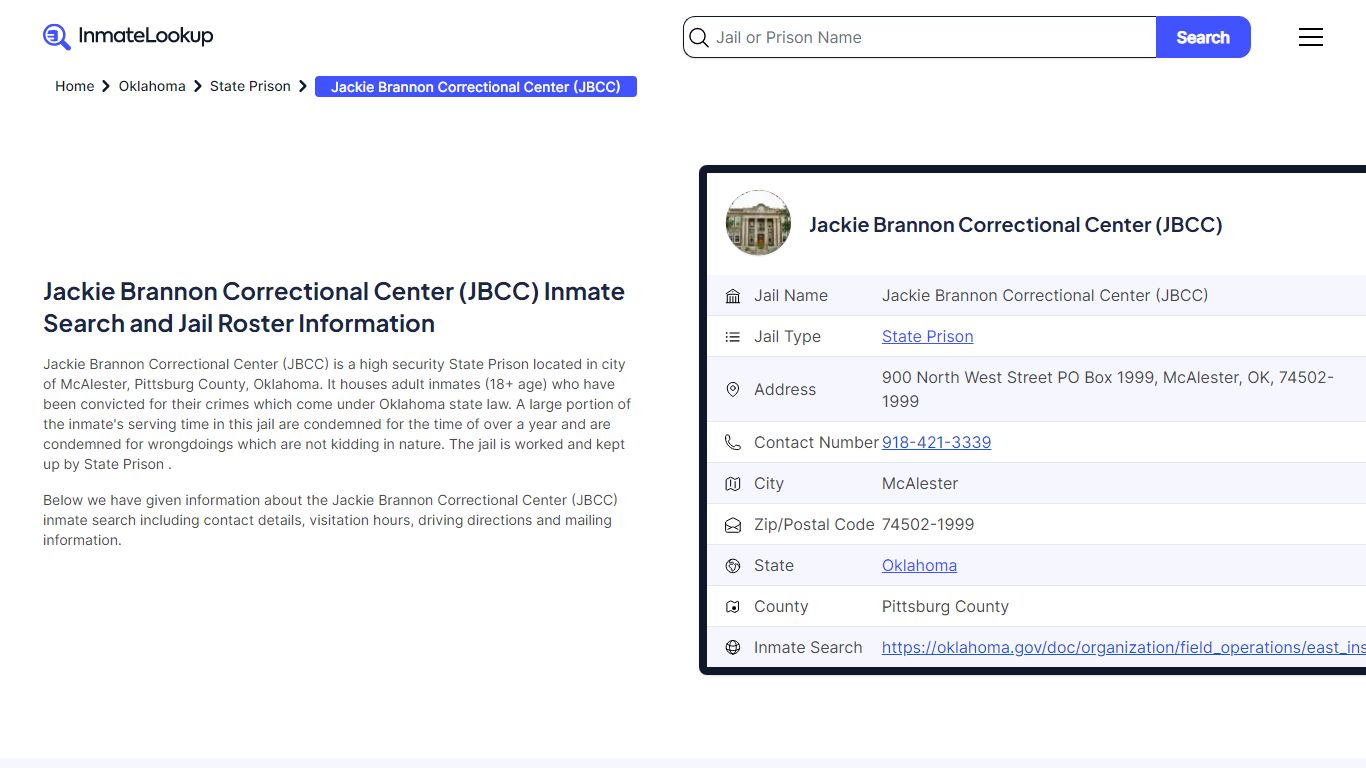Click the Jail Type row label
This screenshot has width=1366, height=768.
pos(787,337)
